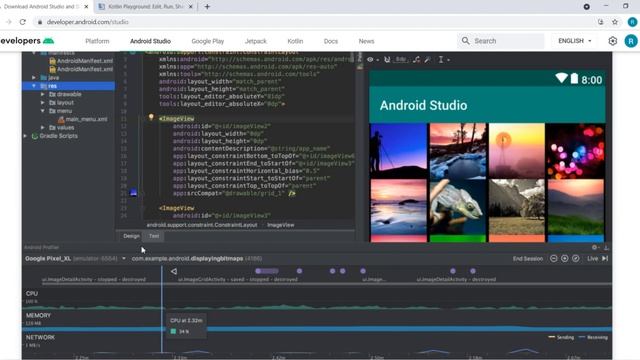Collapse the res folder
Screen dimensions: 640x360
(x=34, y=86)
